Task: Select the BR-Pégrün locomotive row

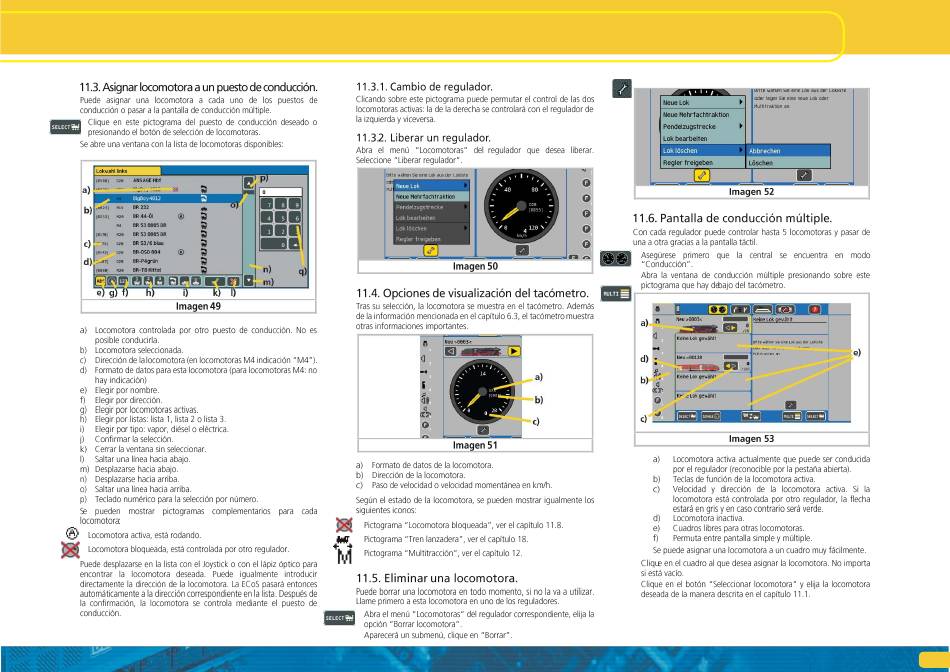Action: 168,261
